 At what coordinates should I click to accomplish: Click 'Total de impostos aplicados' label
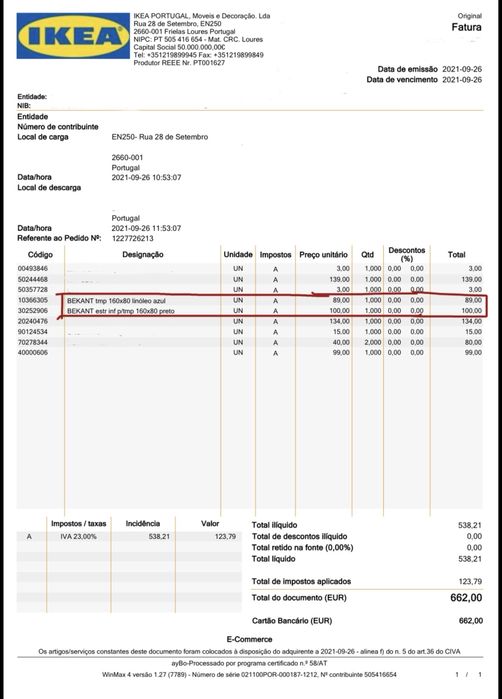[x=301, y=581]
